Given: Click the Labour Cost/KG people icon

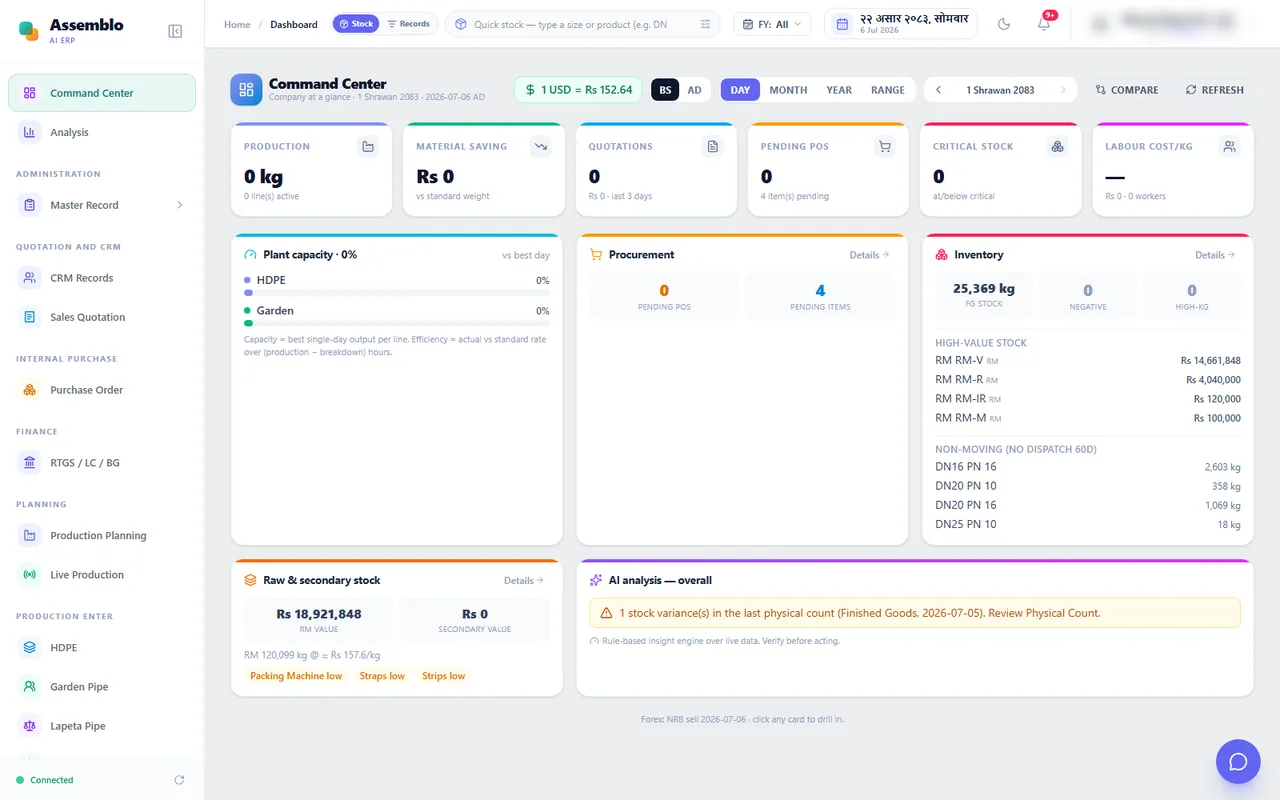Looking at the screenshot, I should 1230,147.
